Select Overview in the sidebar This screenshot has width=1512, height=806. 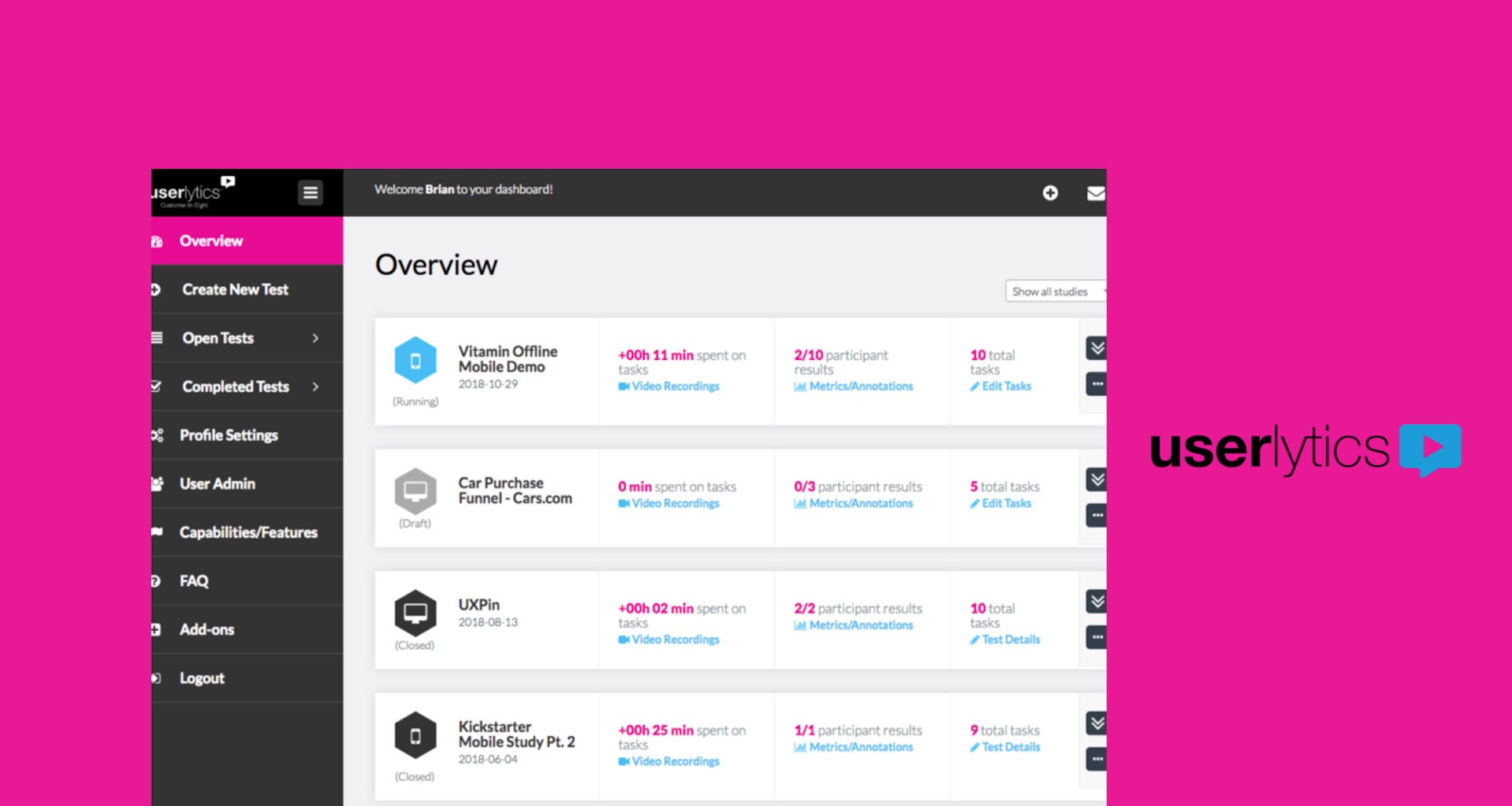211,240
